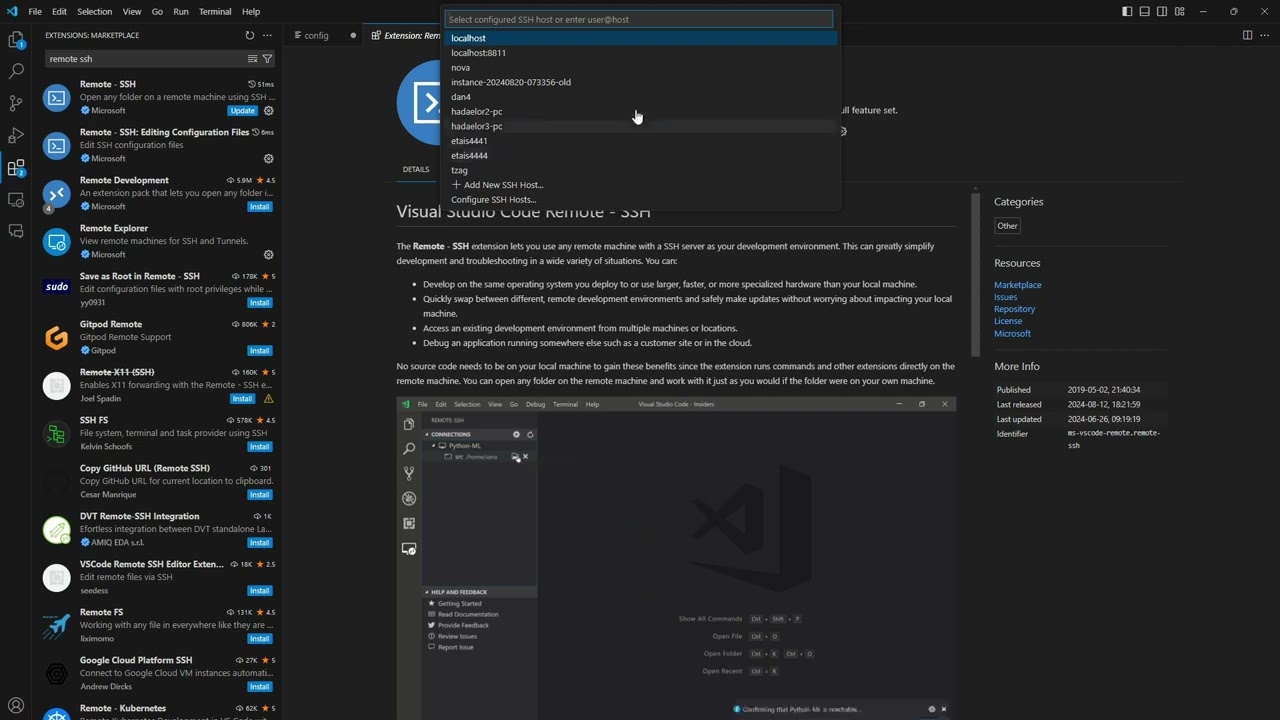Viewport: 1280px width, 720px height.
Task: Open License link under Resources
Action: tap(1008, 321)
